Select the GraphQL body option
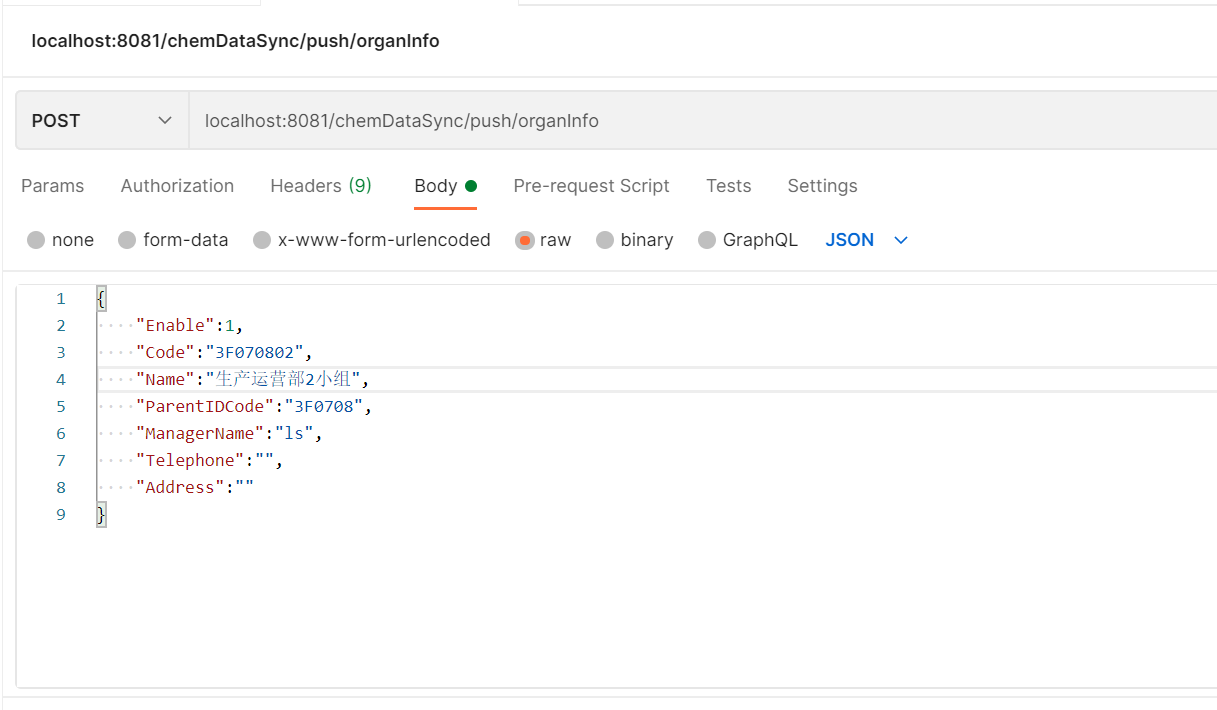This screenshot has width=1217, height=710. coord(747,239)
